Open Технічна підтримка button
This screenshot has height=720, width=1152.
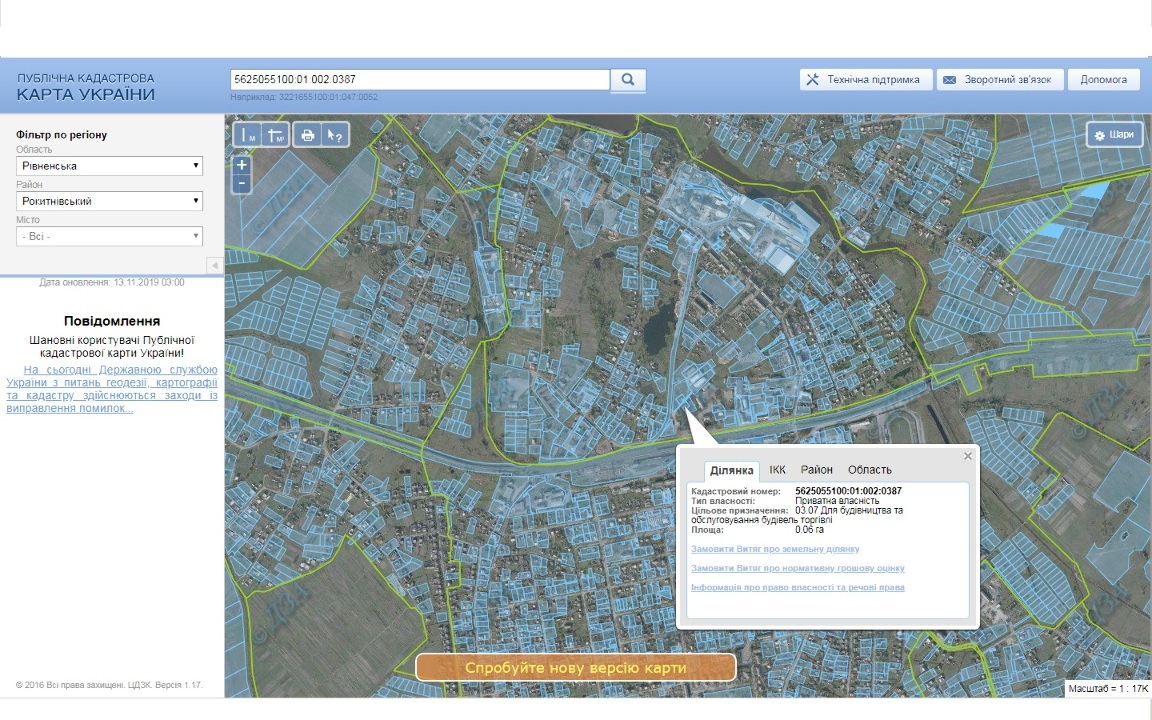865,79
